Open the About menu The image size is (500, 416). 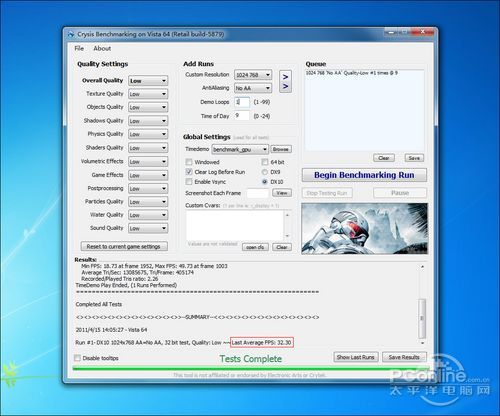(x=102, y=48)
